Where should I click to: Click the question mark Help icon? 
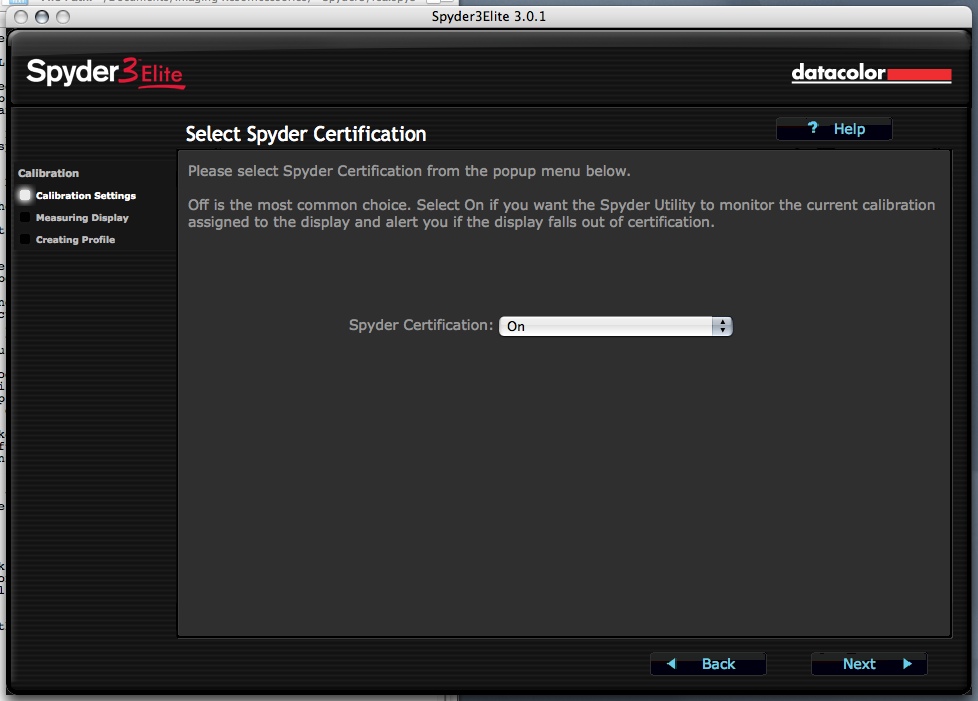tap(813, 129)
